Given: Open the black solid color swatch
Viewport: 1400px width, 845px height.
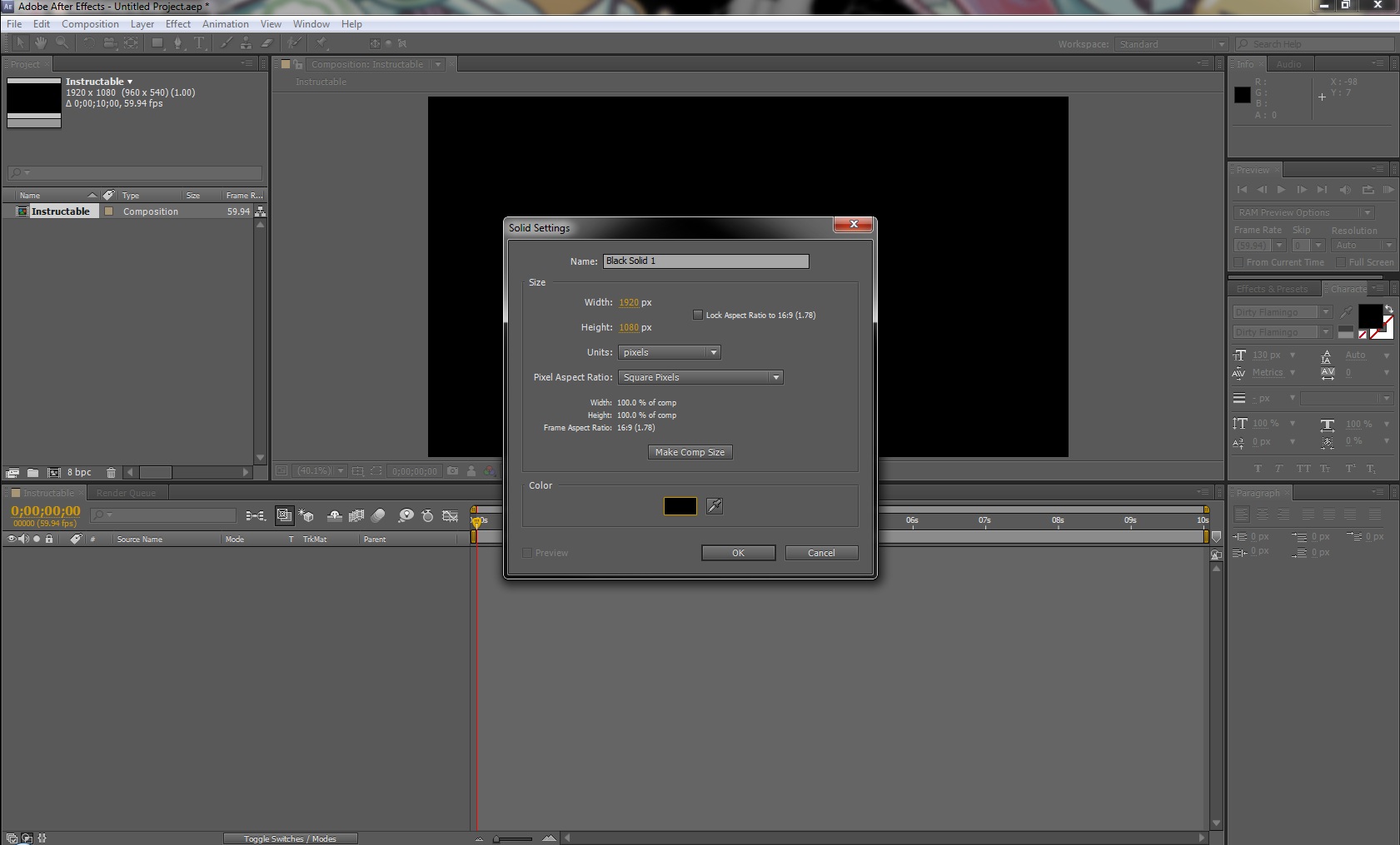Looking at the screenshot, I should click(x=680, y=505).
